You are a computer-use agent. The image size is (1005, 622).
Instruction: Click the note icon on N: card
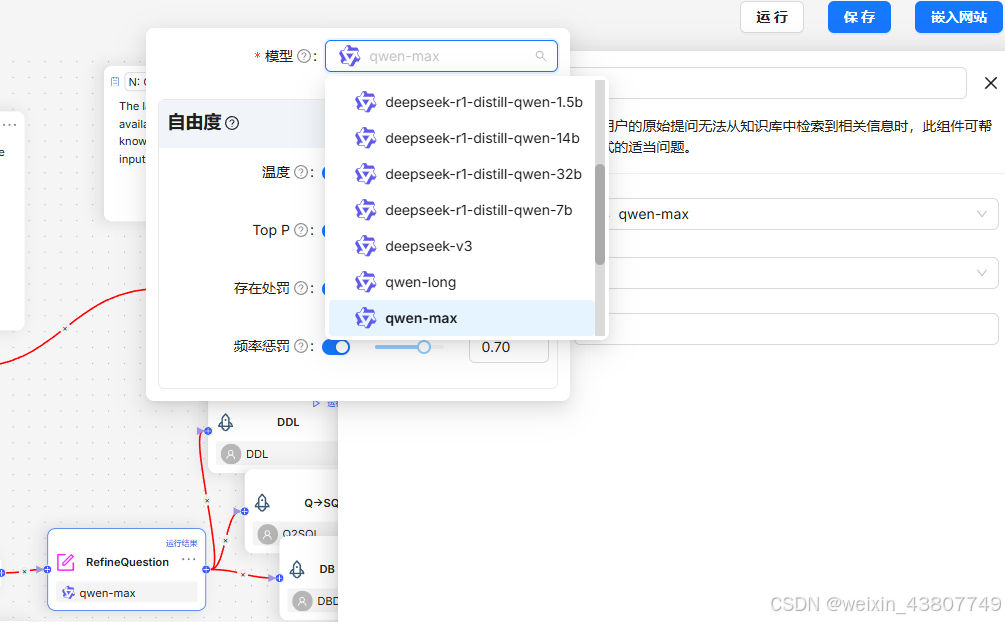pos(115,81)
